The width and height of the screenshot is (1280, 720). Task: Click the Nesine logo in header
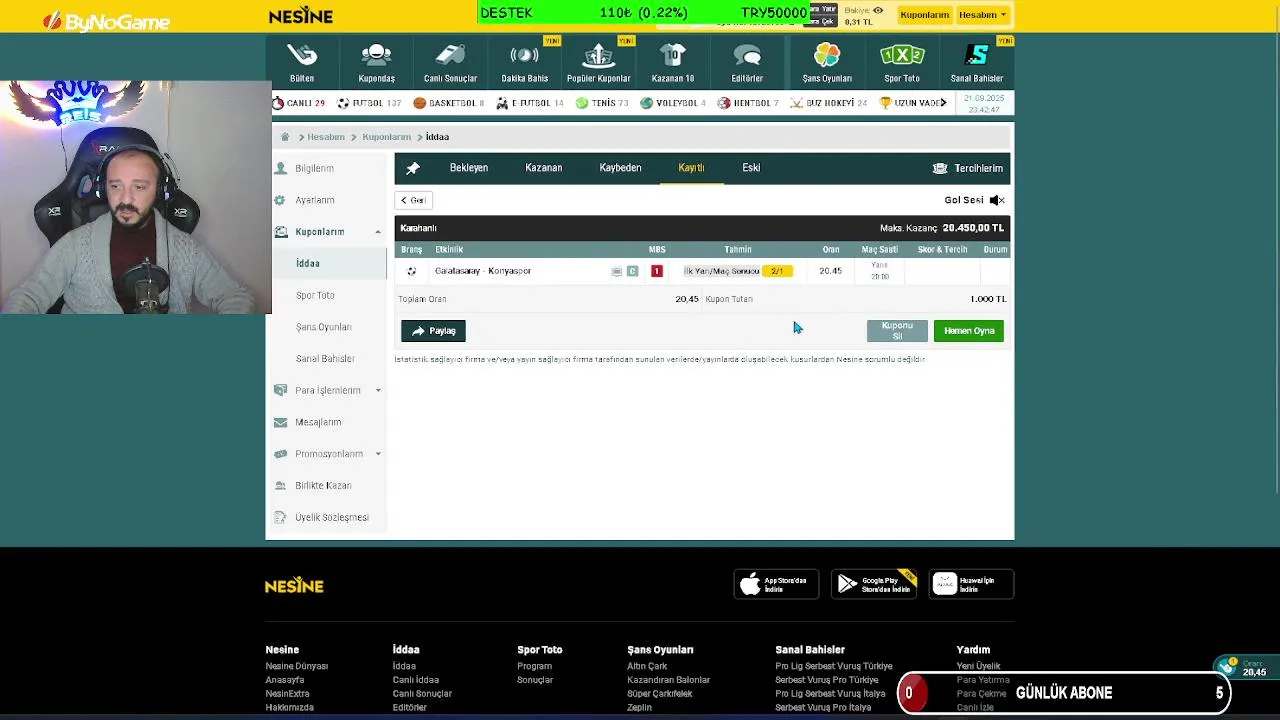301,15
